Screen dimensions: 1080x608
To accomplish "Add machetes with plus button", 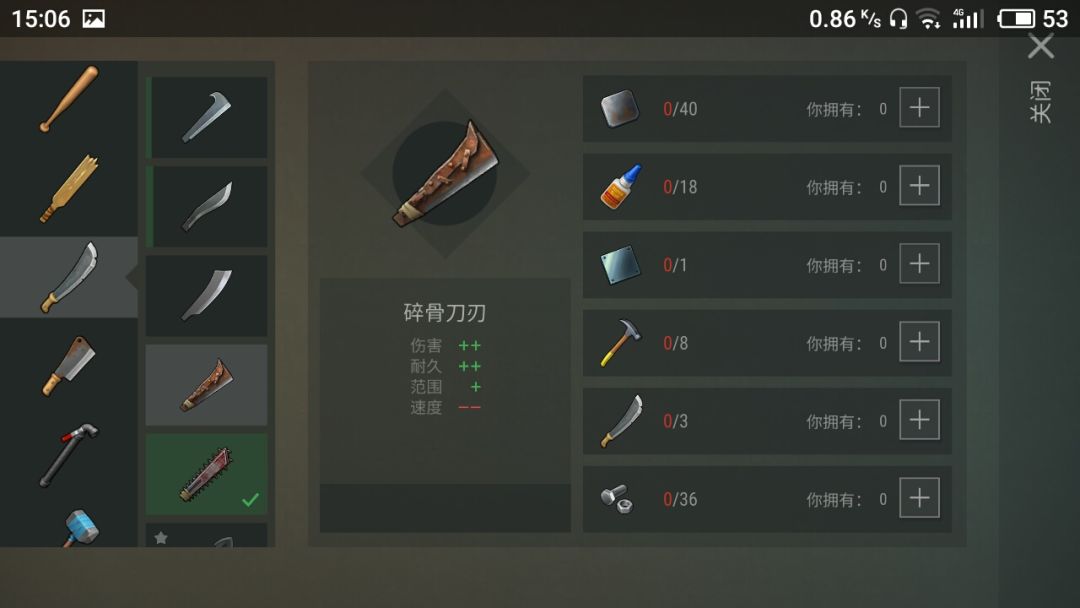I will (x=920, y=419).
